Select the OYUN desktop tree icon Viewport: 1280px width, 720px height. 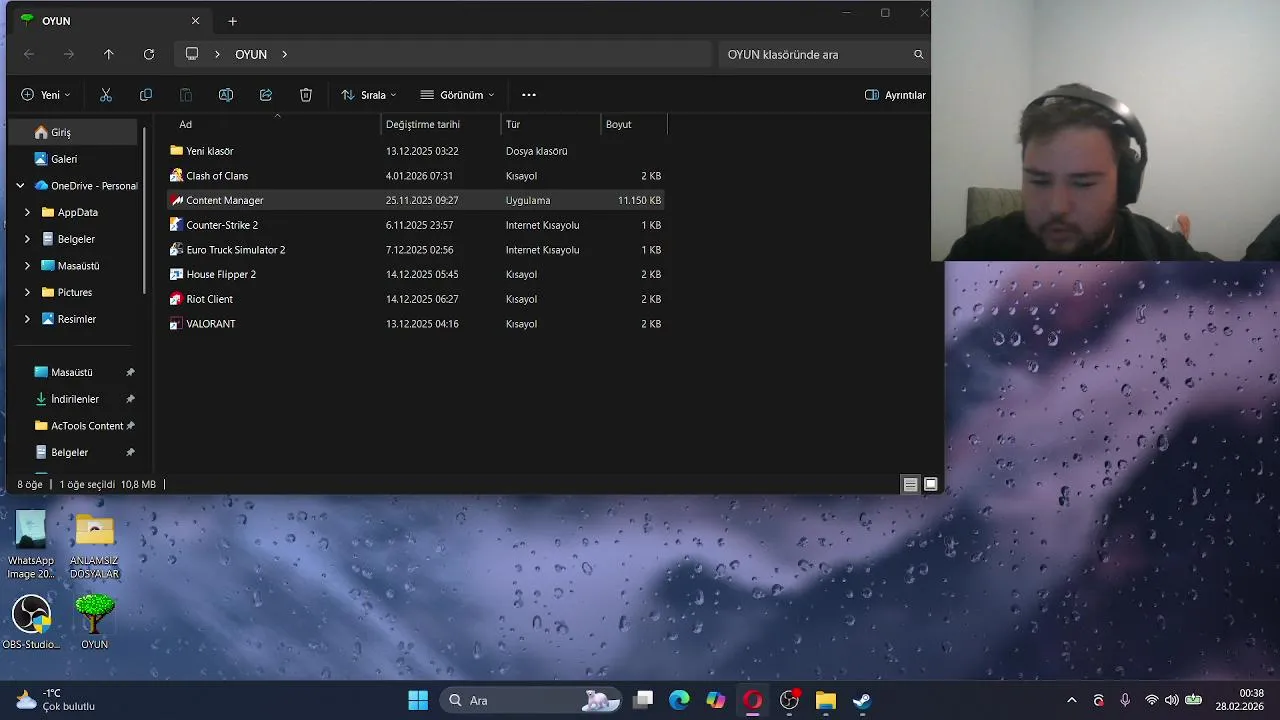(94, 622)
